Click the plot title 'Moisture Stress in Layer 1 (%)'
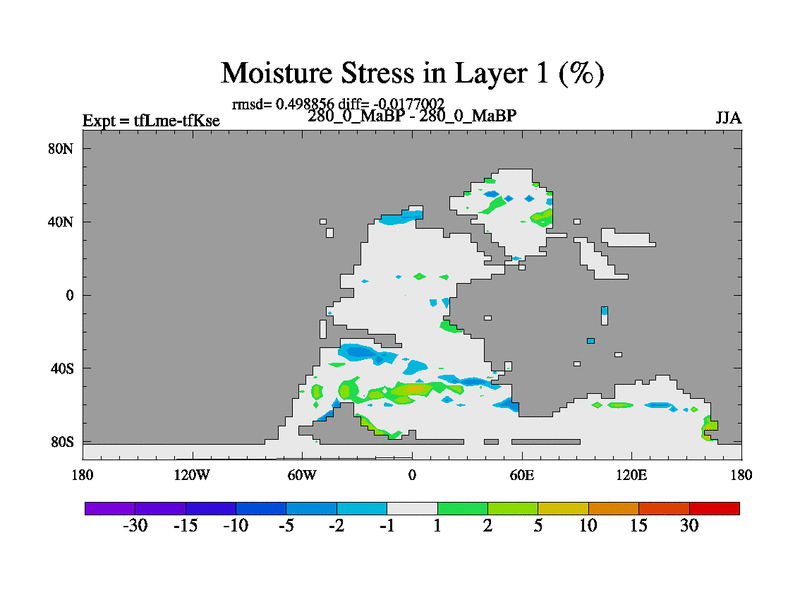This screenshot has height=600, width=800. [x=412, y=73]
